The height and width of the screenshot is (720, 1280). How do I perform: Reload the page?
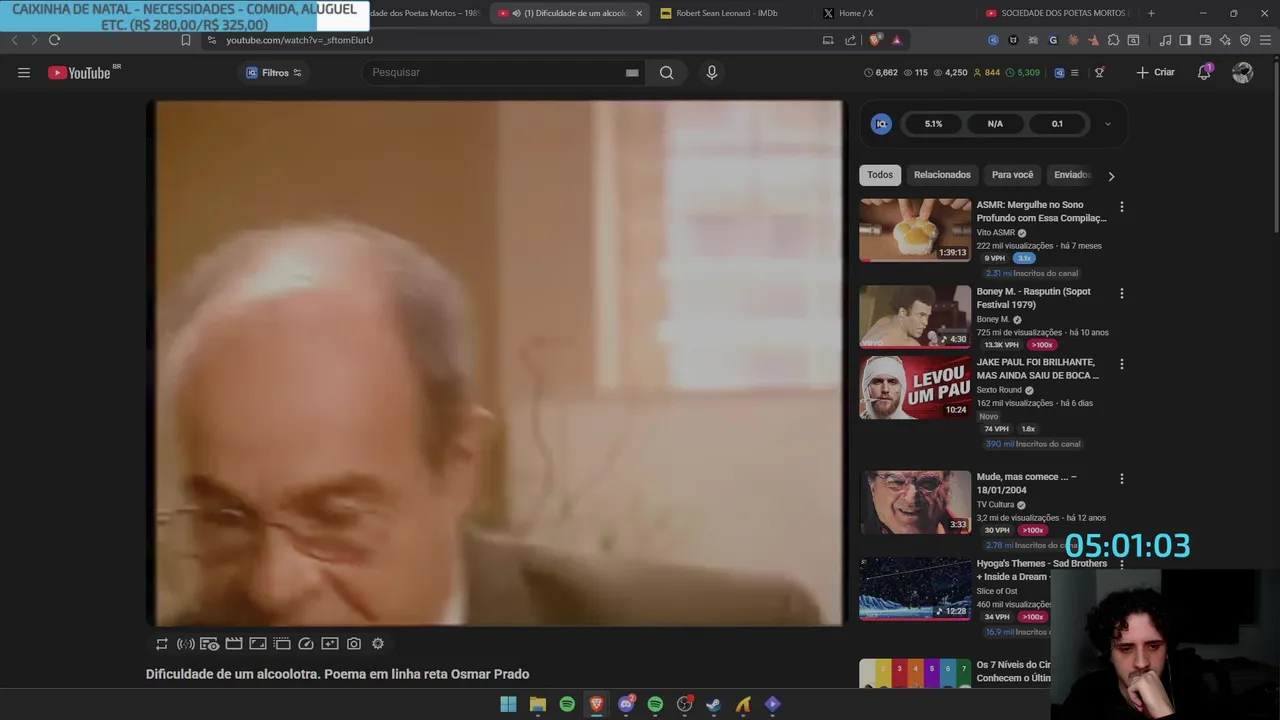(x=54, y=40)
